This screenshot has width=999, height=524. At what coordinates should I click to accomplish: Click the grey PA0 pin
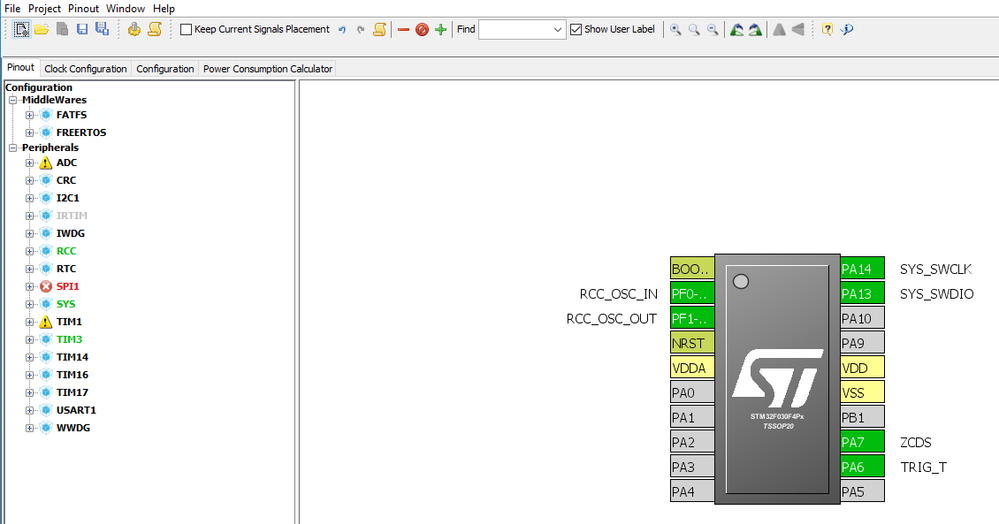pyautogui.click(x=692, y=393)
